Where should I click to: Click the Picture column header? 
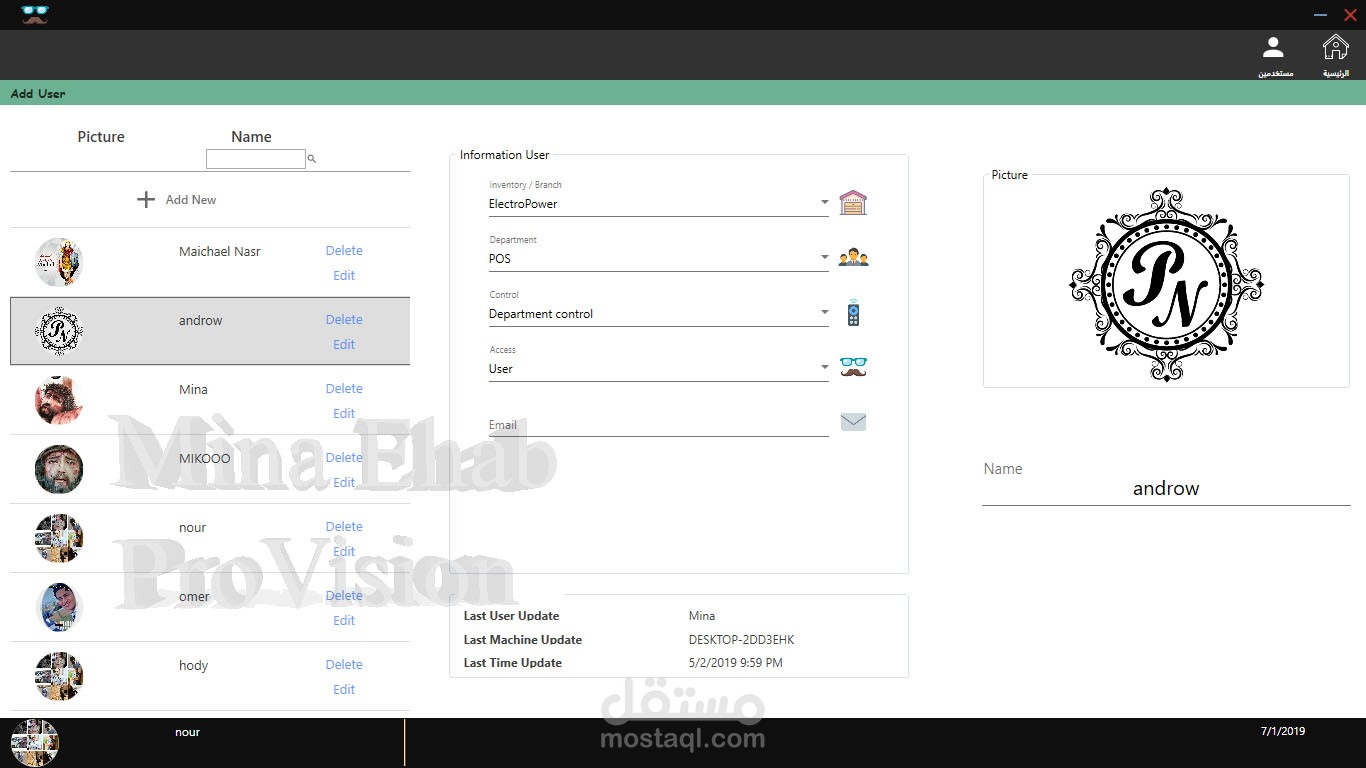[x=101, y=137]
